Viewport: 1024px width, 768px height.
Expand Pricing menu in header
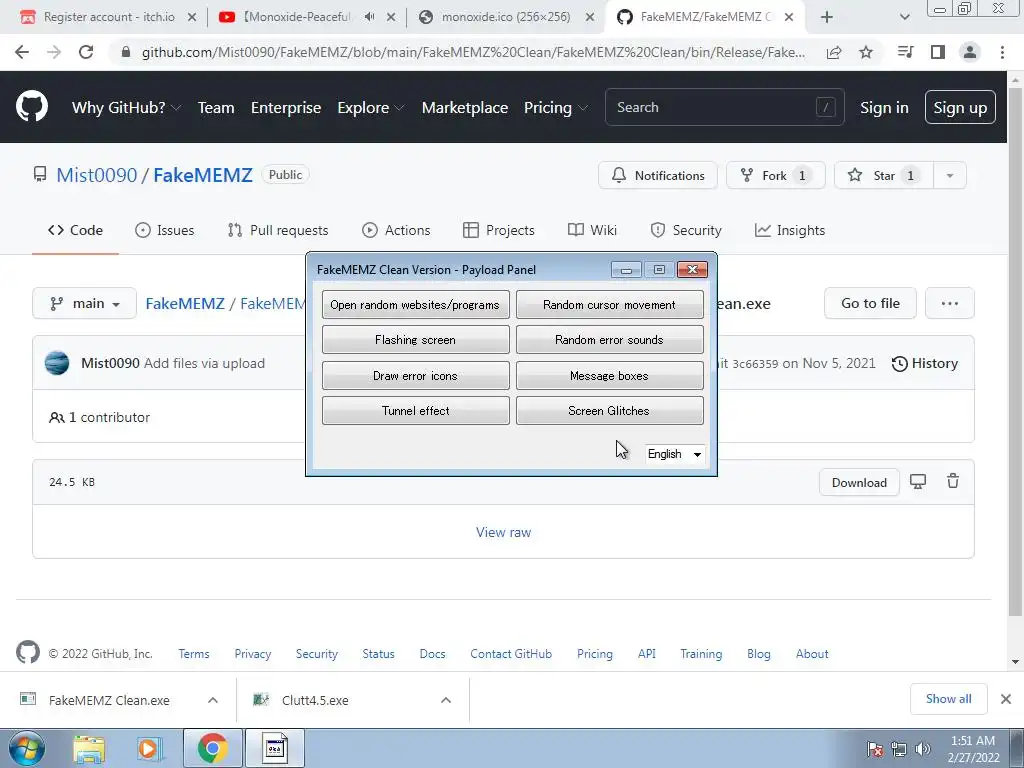[x=556, y=108]
